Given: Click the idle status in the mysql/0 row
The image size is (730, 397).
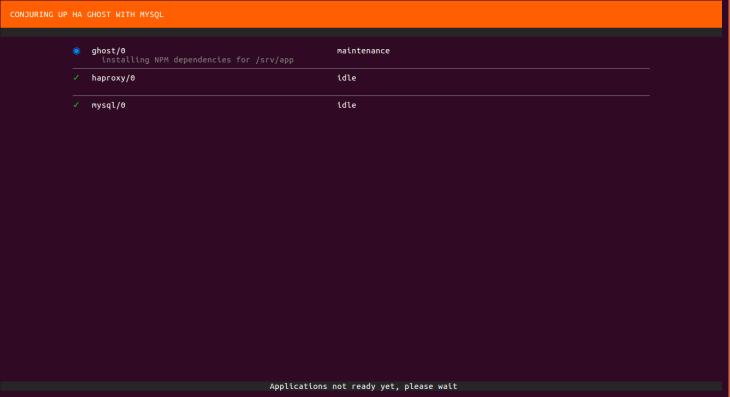Looking at the screenshot, I should [346, 105].
